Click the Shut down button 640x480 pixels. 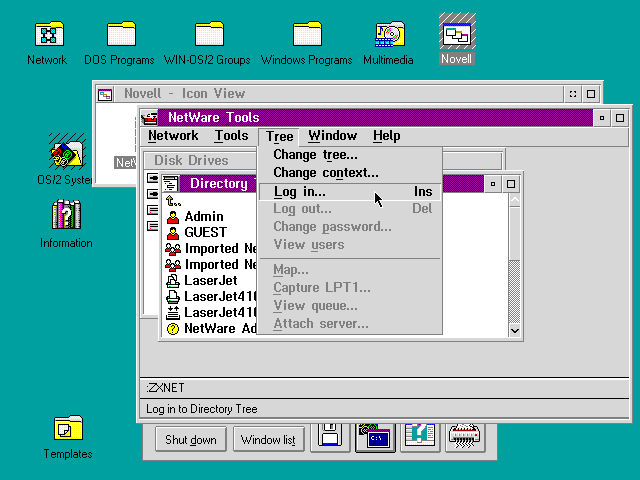pos(191,440)
